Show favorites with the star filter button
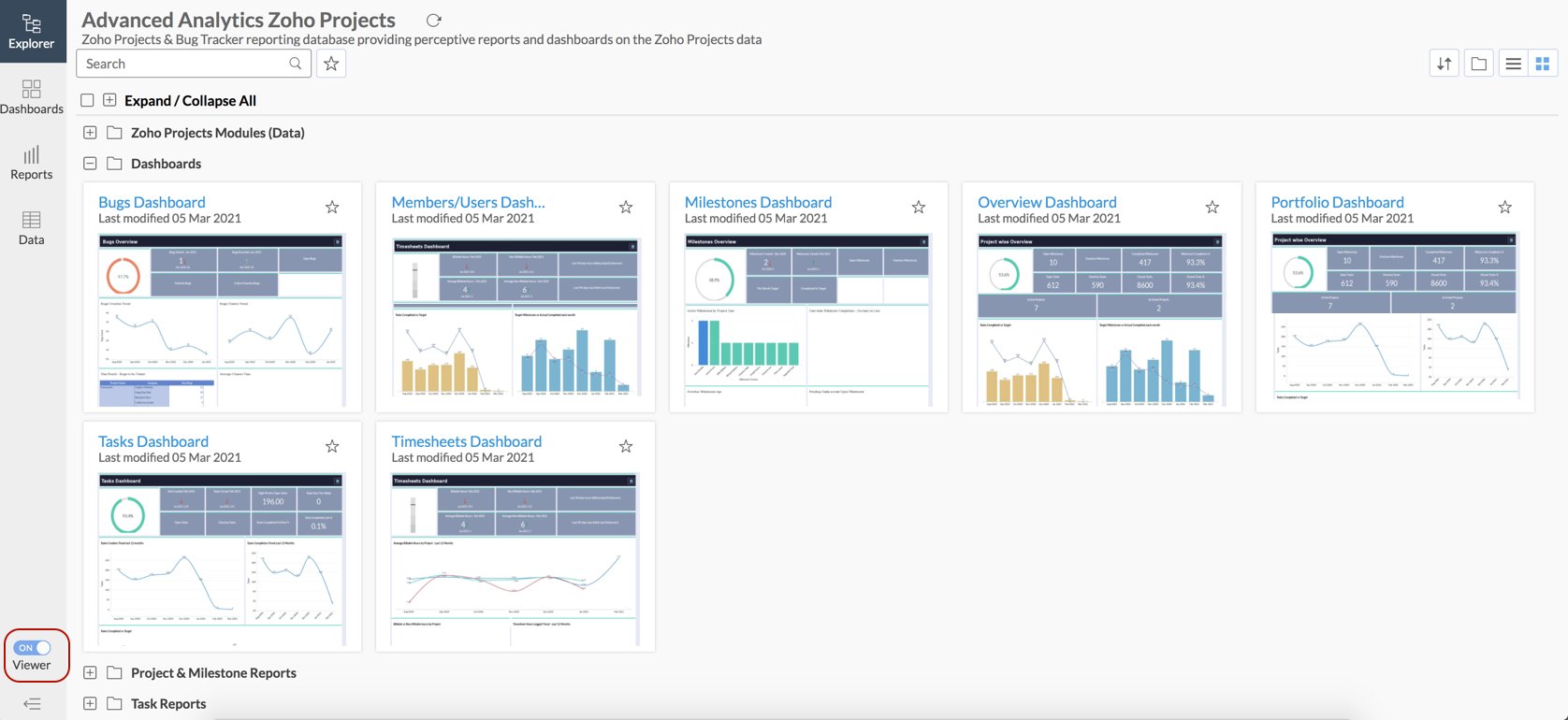Viewport: 1568px width, 720px height. (331, 64)
